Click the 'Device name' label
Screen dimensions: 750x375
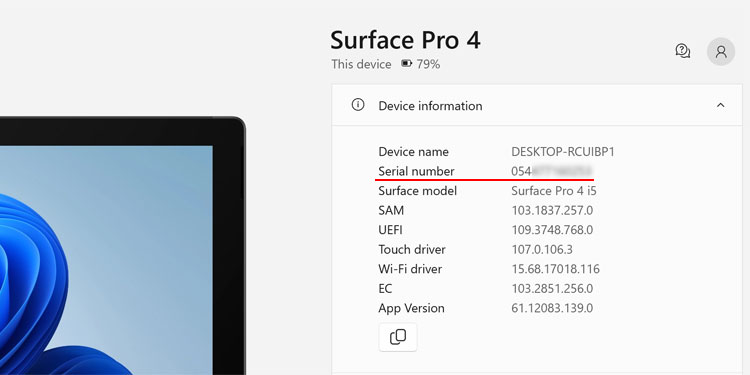click(413, 152)
